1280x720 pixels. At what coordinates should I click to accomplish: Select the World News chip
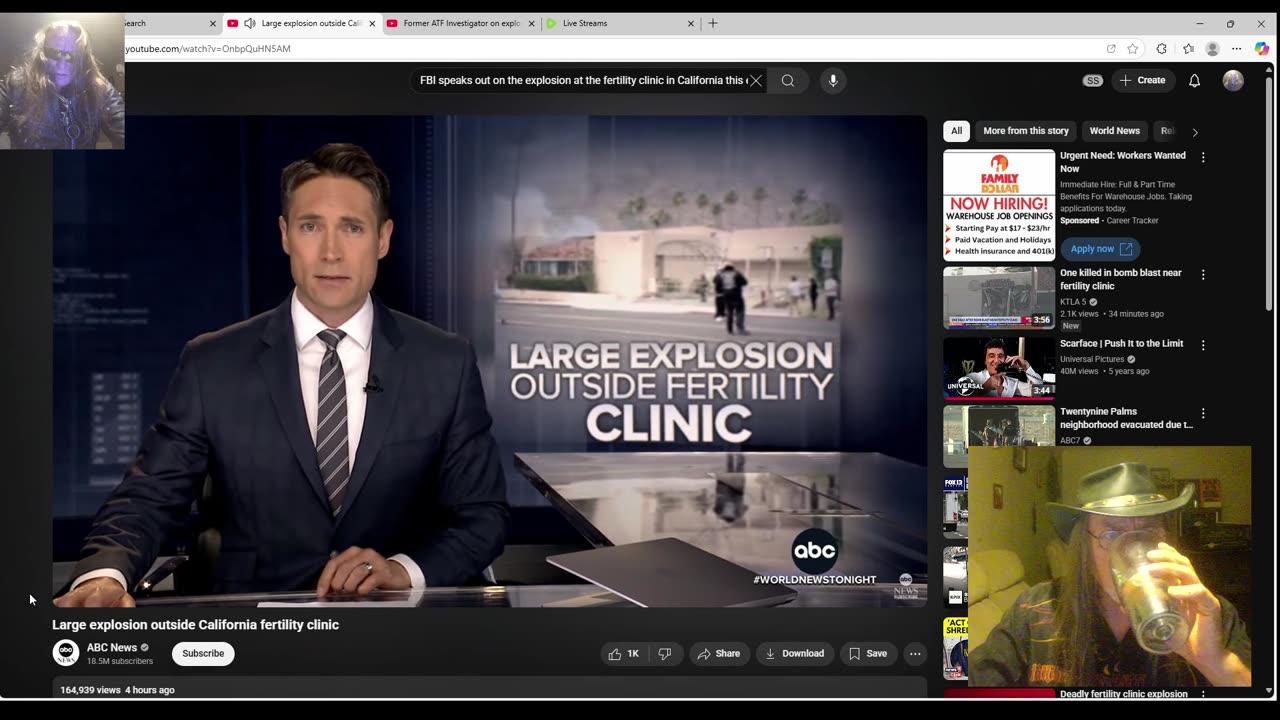[x=1114, y=131]
